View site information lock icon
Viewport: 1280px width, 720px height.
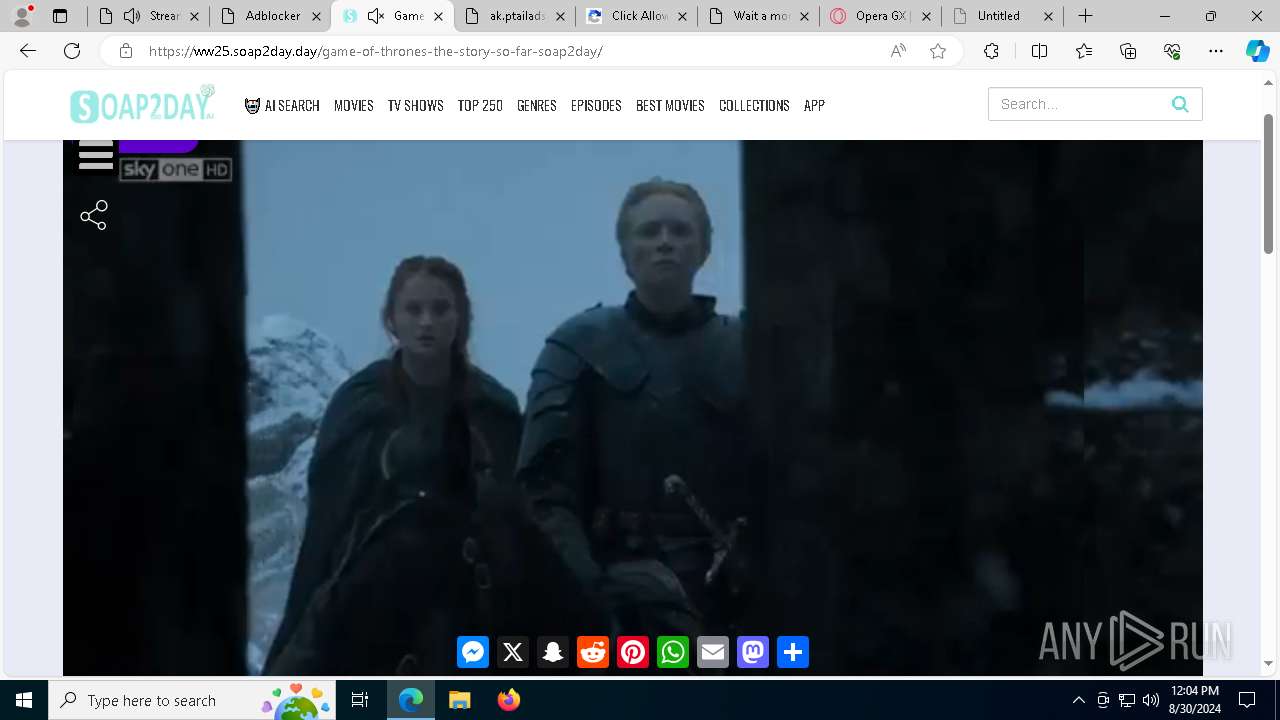tap(126, 51)
